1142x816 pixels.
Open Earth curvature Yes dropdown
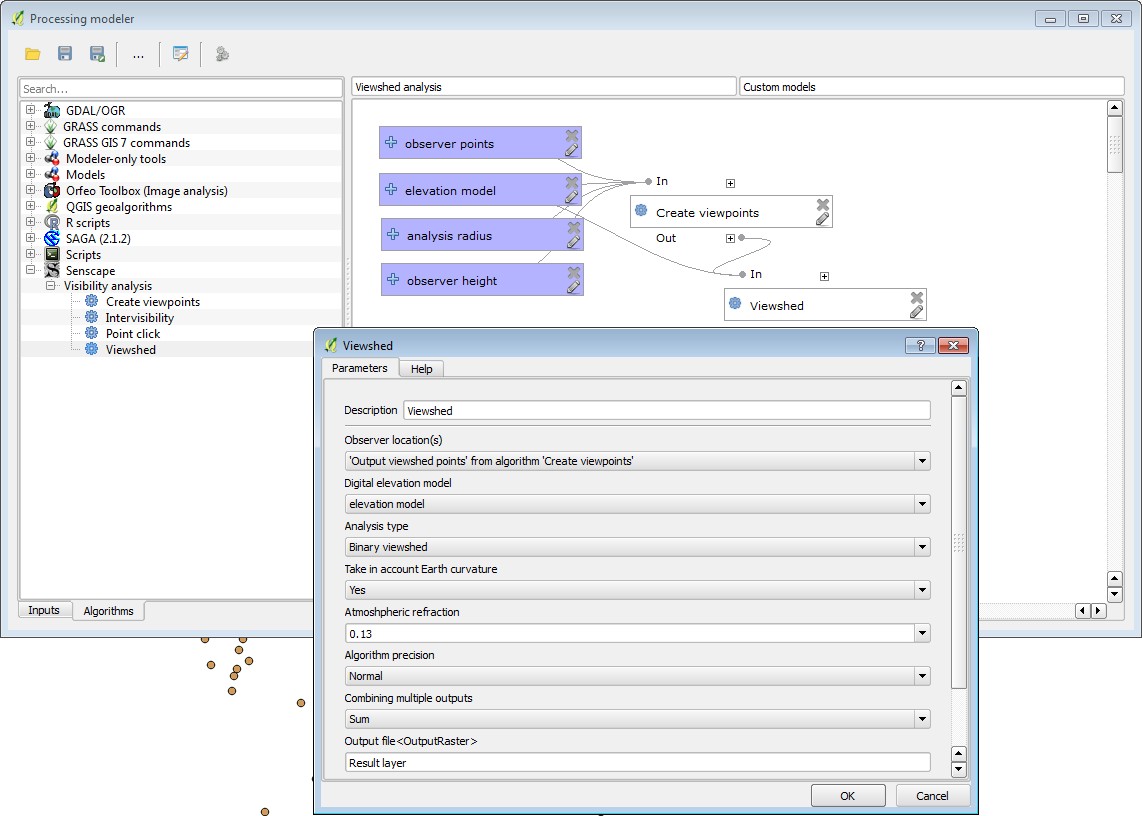(x=923, y=590)
